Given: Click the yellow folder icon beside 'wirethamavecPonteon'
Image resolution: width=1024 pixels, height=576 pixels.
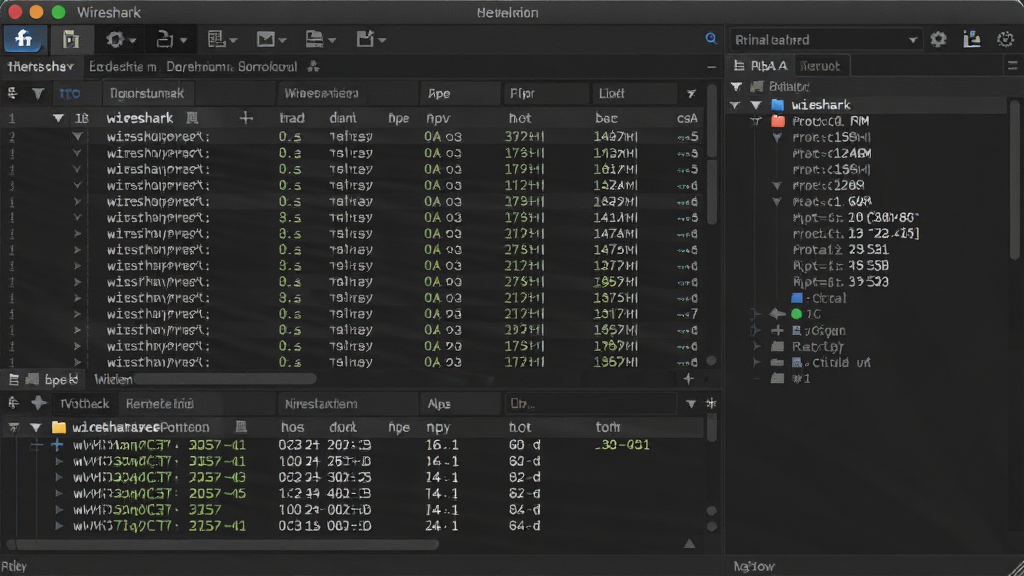Looking at the screenshot, I should (59, 427).
